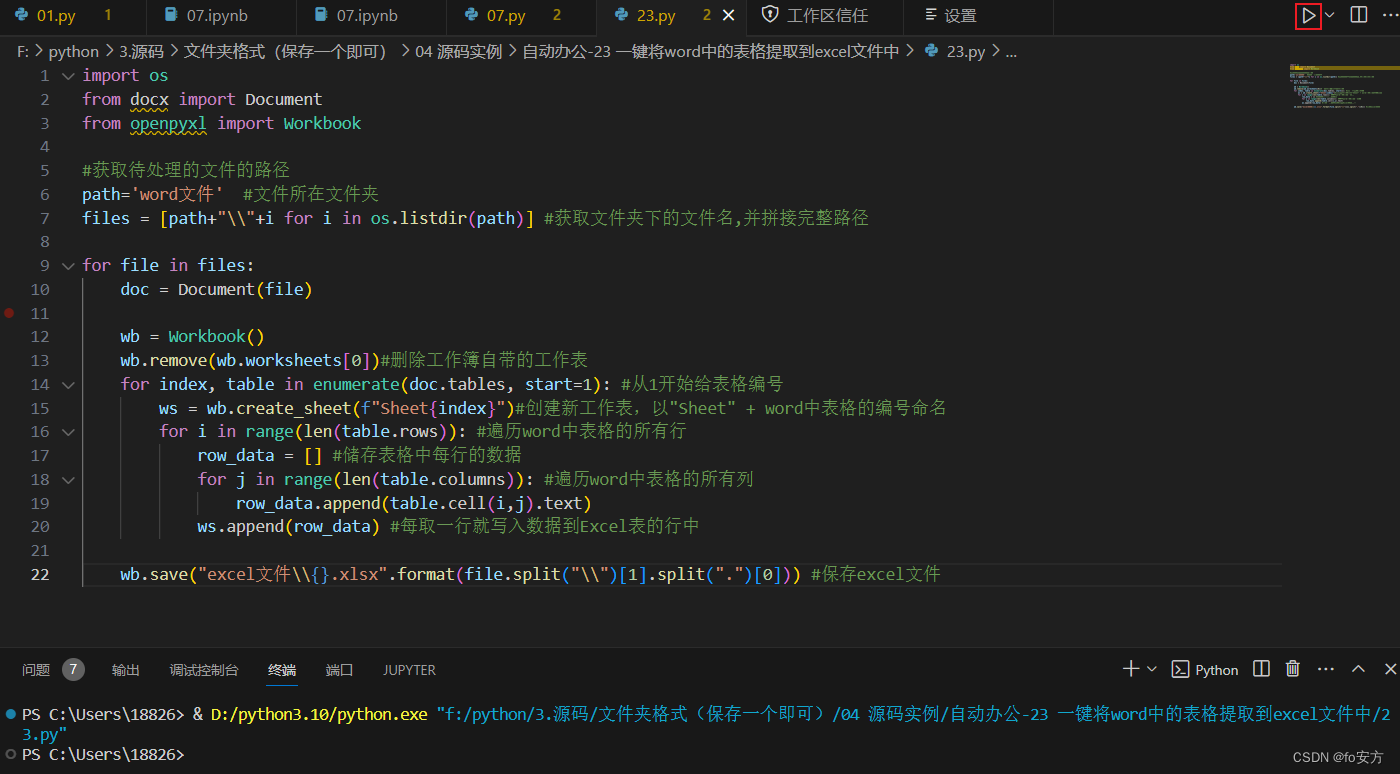Select the Python terminal entry
The width and height of the screenshot is (1400, 774).
[x=1205, y=670]
